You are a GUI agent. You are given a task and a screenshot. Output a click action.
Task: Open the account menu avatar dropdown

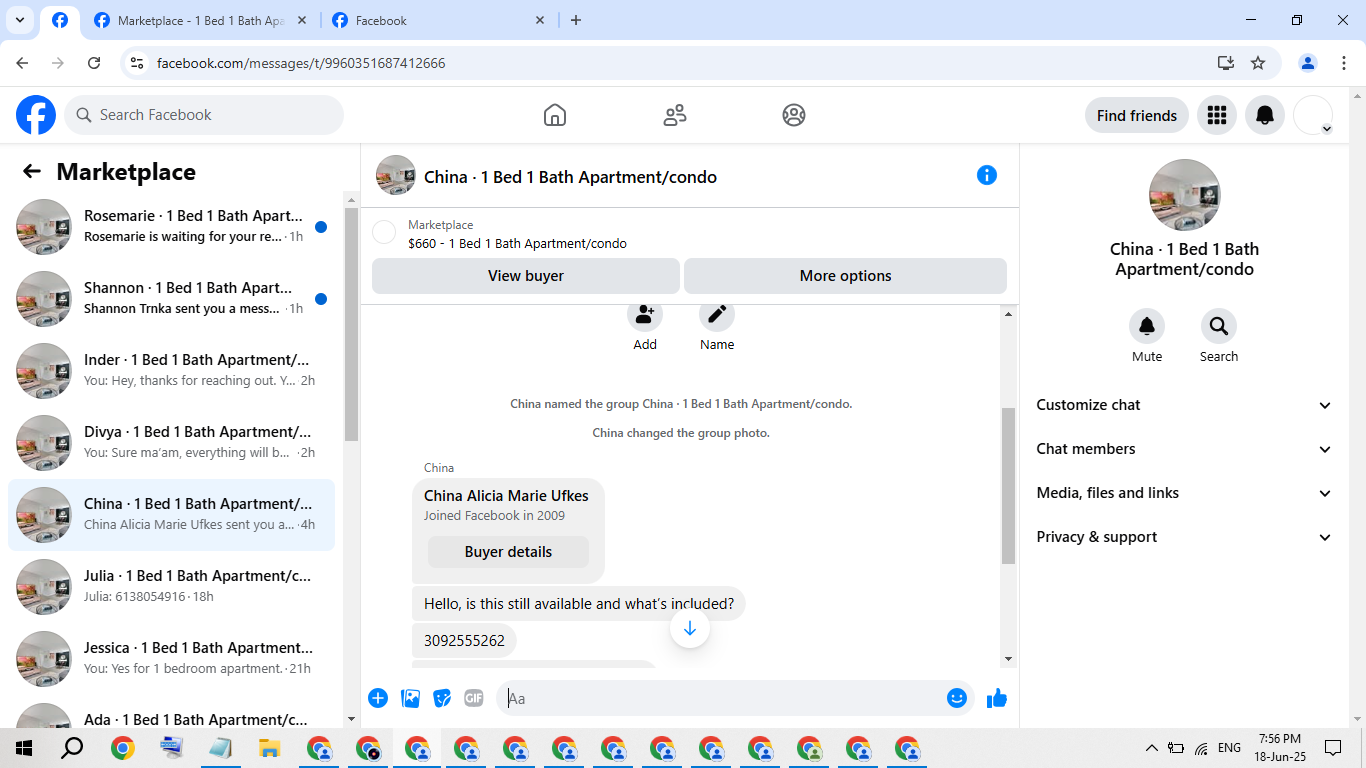coord(1313,115)
